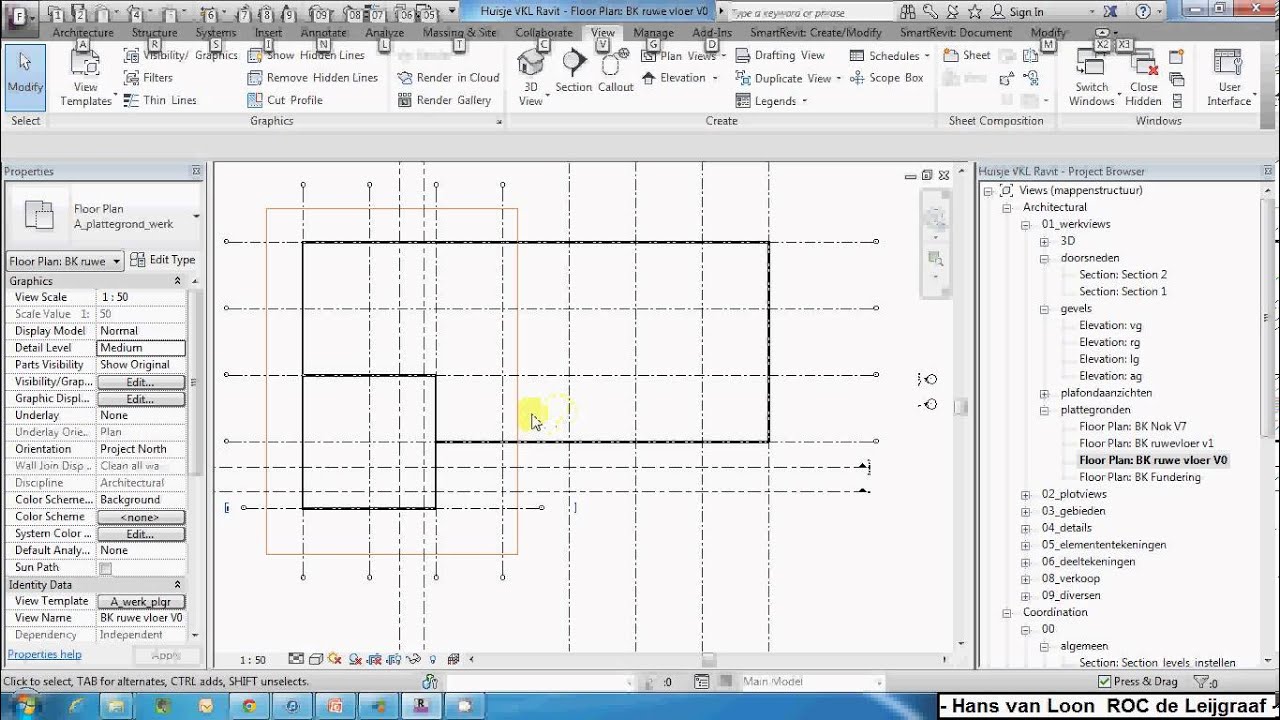Open the Render Gallery
This screenshot has width=1280, height=720.
pos(444,100)
